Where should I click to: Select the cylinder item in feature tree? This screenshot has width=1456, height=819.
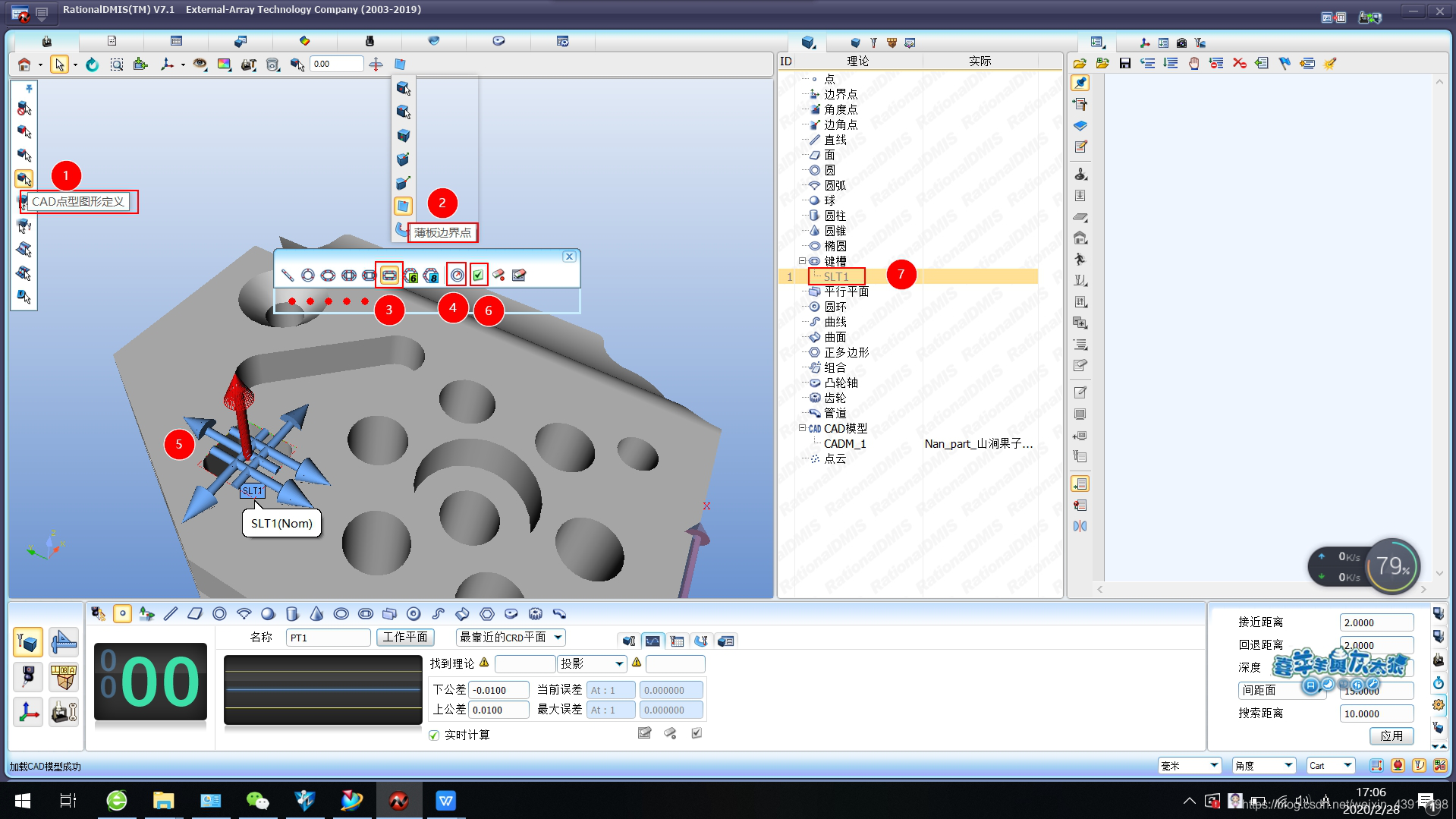[835, 216]
